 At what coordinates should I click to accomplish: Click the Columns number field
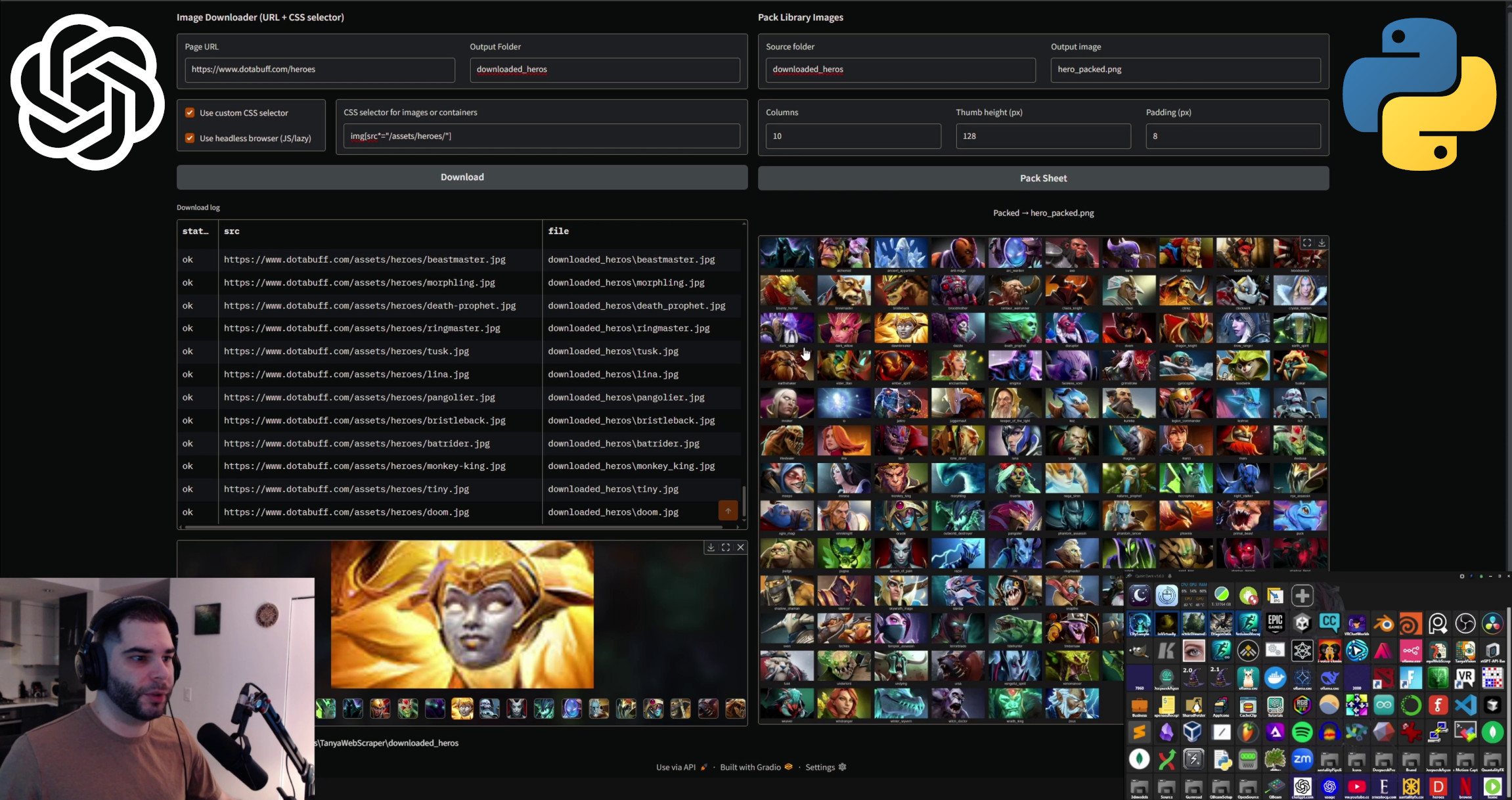[853, 136]
